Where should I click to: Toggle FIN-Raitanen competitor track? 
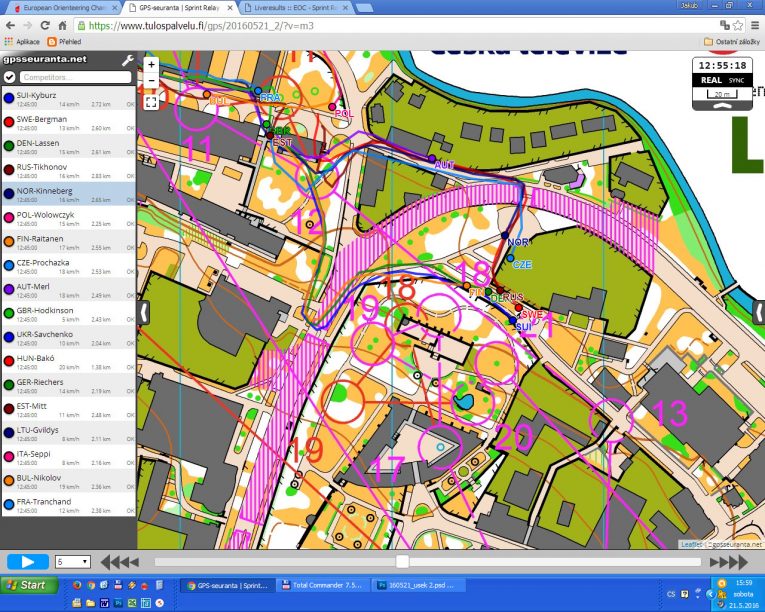point(68,242)
